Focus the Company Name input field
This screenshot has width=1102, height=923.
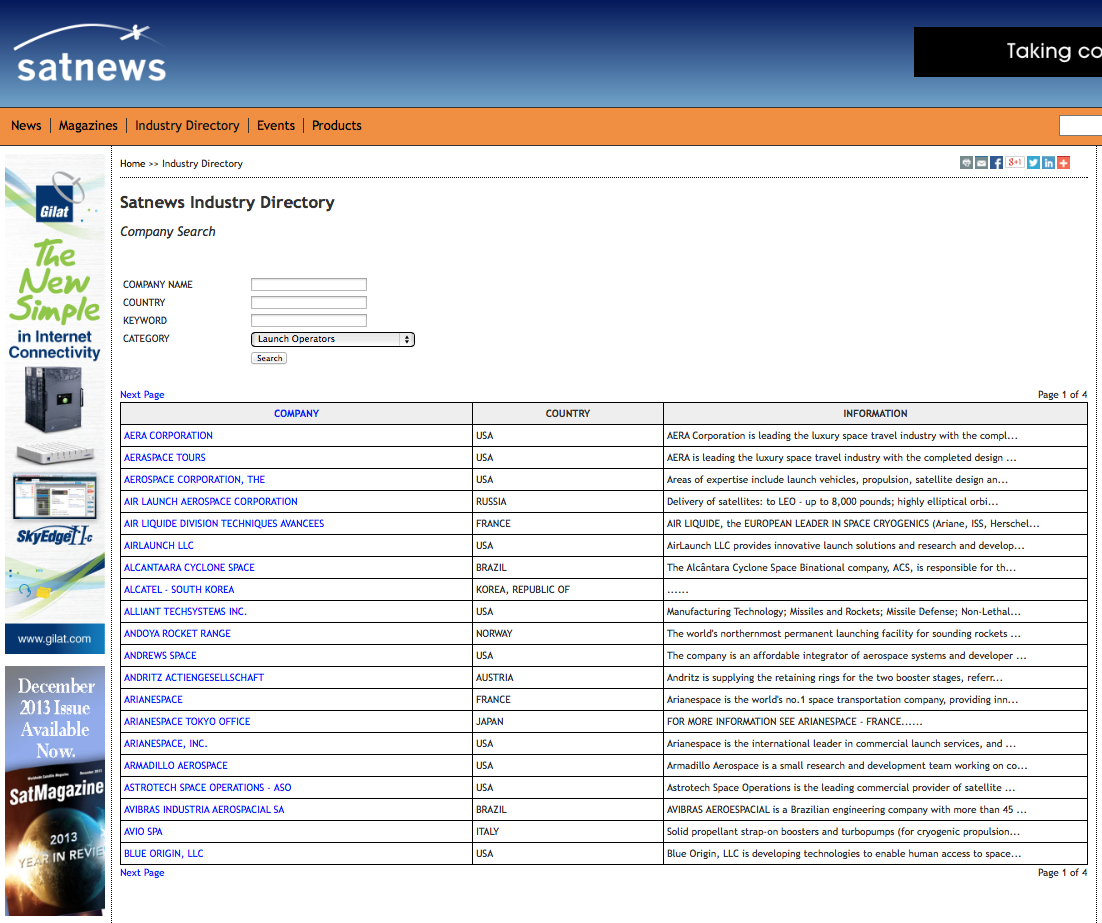[309, 285]
